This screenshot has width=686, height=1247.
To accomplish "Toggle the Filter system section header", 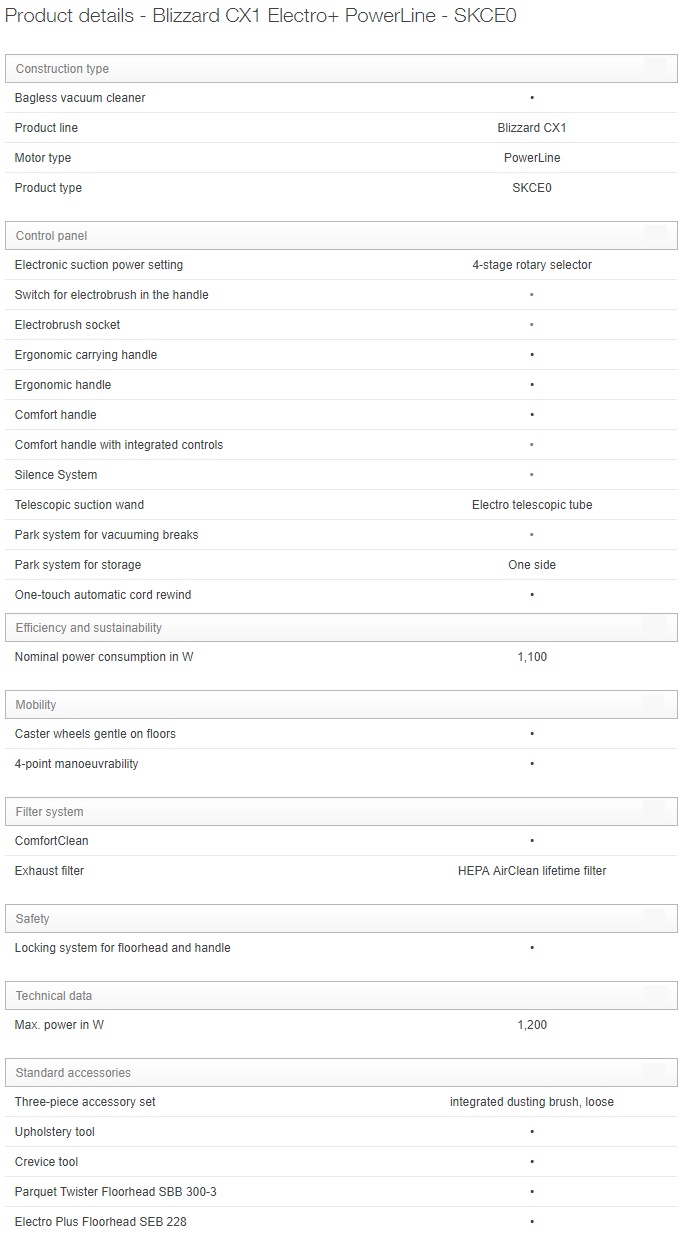I will point(341,812).
